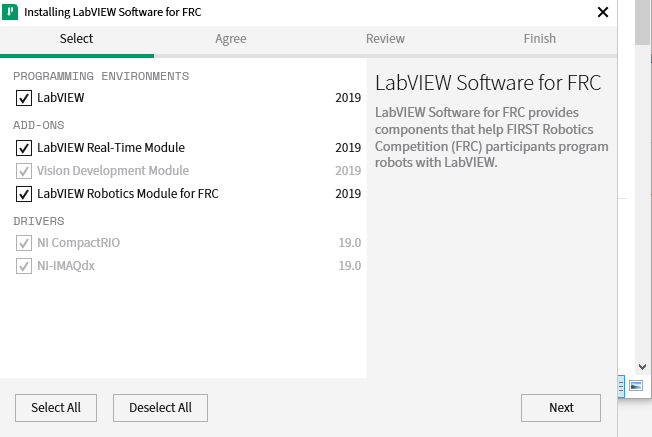Click the NI-IMAQdx driver checkbox
This screenshot has width=652, height=437.
point(24,266)
